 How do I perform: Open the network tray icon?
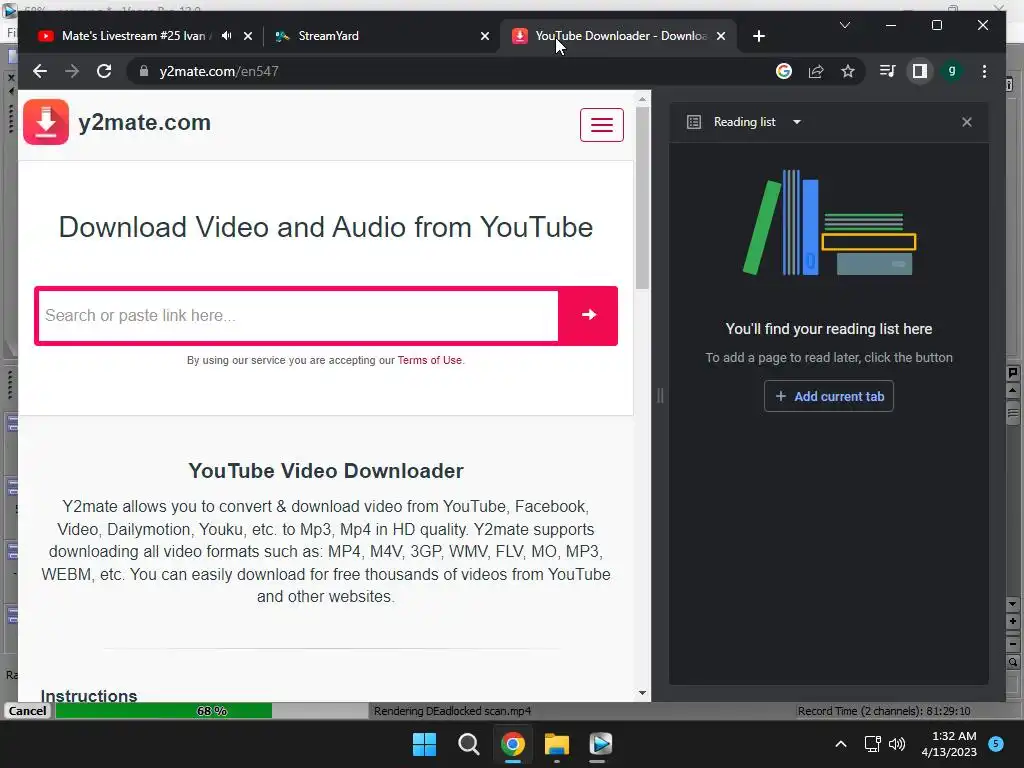pos(872,744)
